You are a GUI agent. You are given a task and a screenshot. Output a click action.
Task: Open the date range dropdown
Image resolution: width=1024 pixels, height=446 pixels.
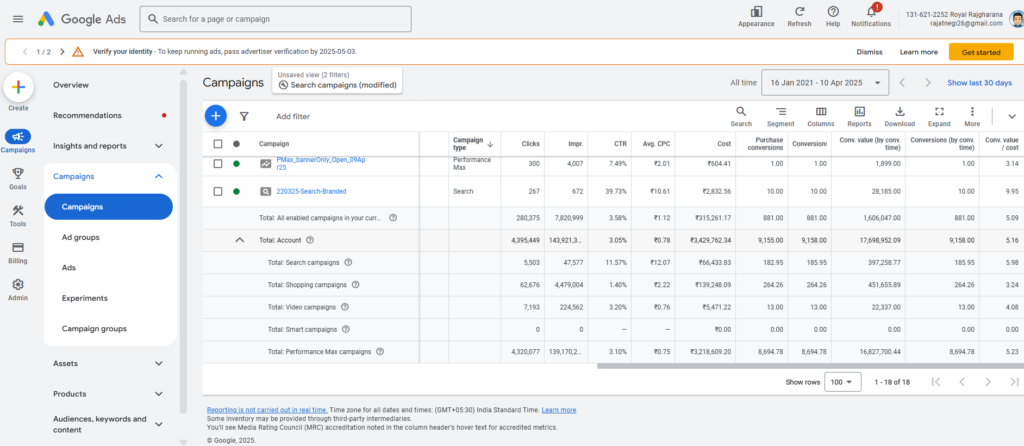click(825, 83)
